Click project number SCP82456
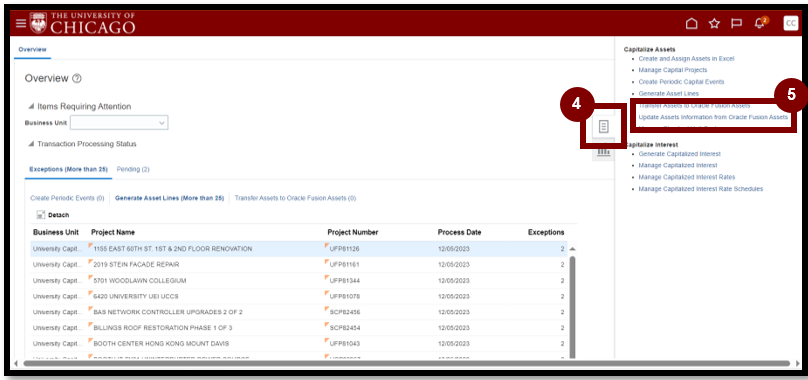This screenshot has width=808, height=380. (344, 312)
